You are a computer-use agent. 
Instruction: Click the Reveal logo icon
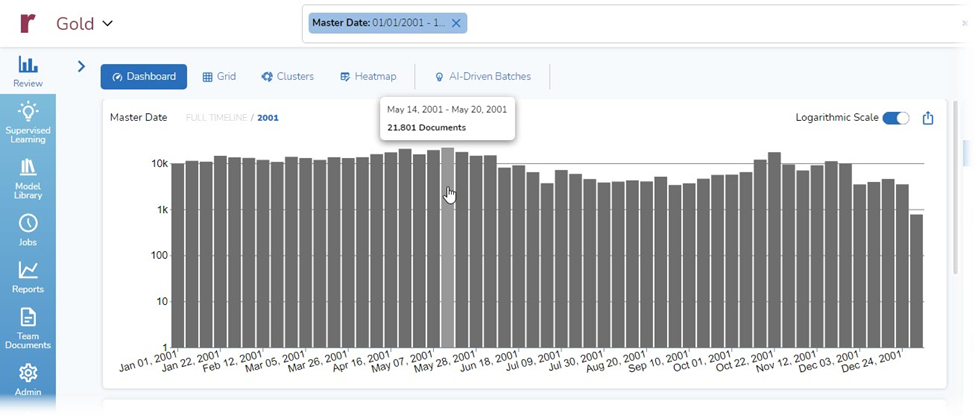click(28, 24)
